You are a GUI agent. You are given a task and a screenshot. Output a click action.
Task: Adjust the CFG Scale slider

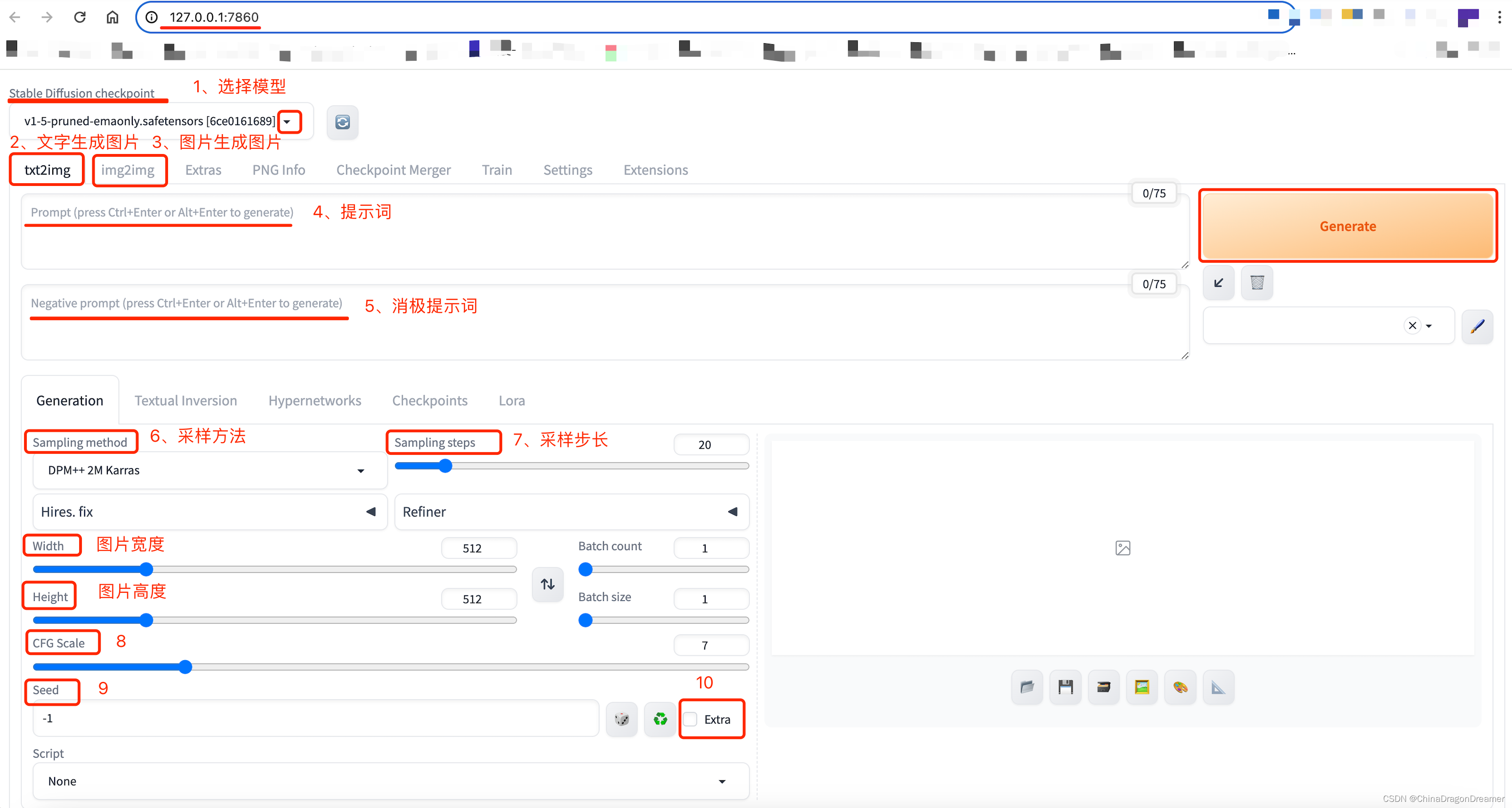coord(391,667)
